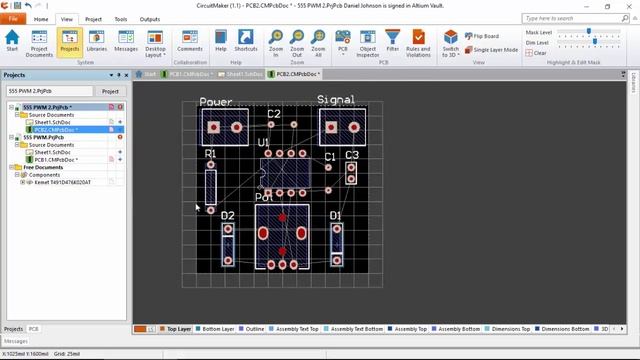Click Clear highlight mask button
The image size is (640, 360).
536,53
